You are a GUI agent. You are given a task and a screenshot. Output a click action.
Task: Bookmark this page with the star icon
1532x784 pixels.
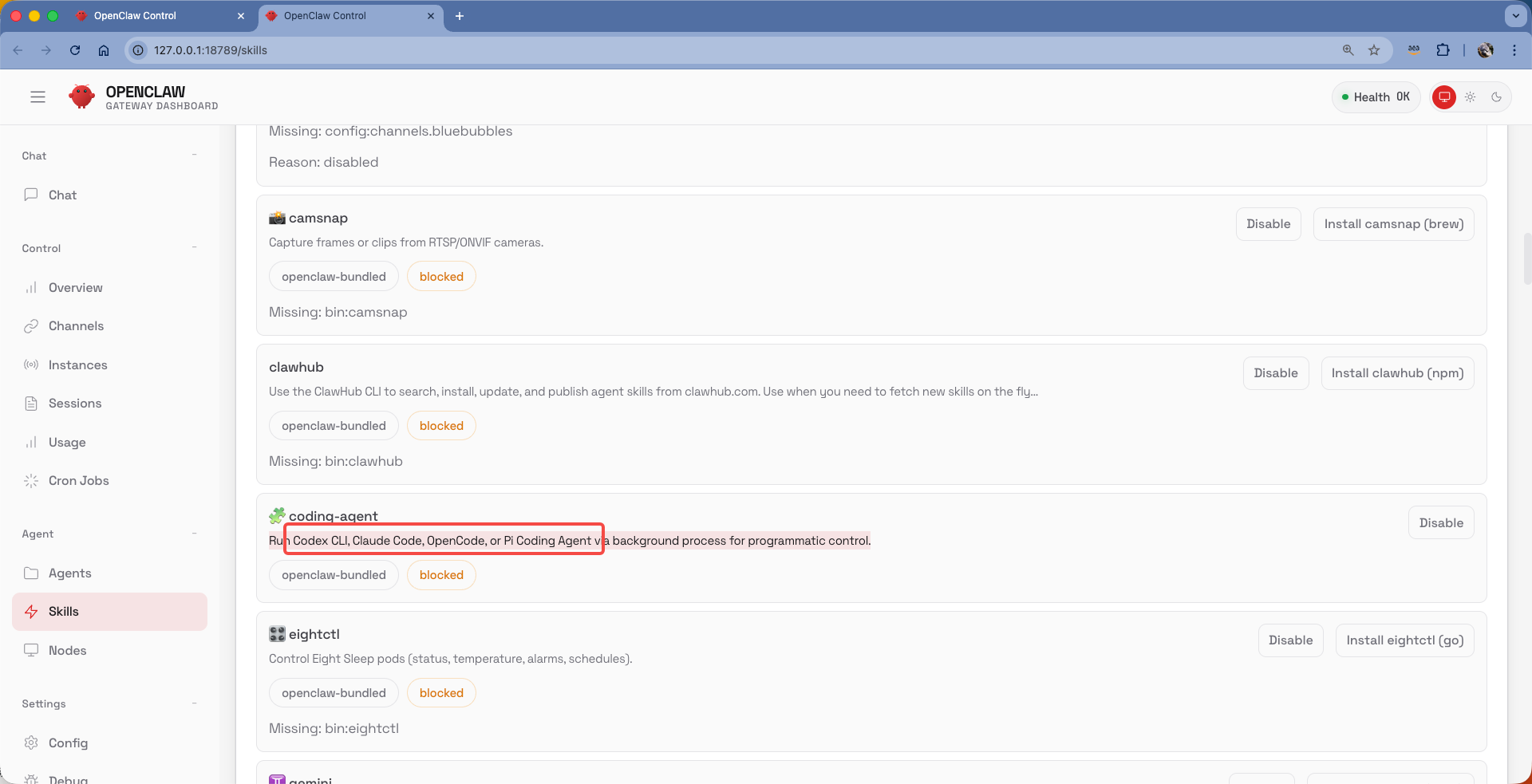1374,50
